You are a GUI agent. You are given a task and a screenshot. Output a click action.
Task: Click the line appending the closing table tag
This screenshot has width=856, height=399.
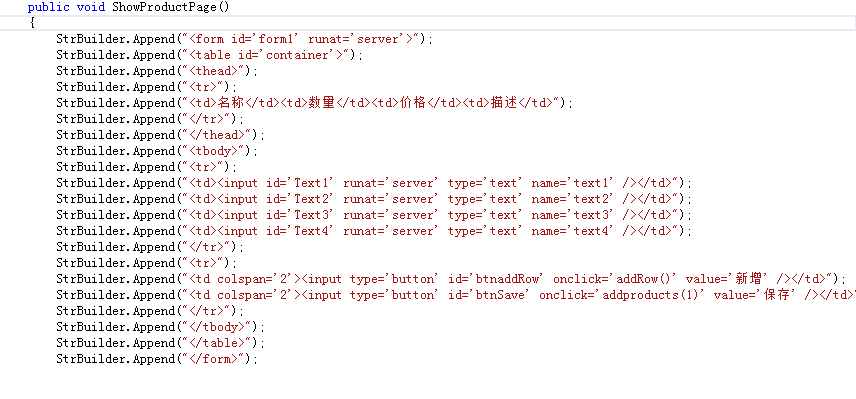[x=160, y=343]
